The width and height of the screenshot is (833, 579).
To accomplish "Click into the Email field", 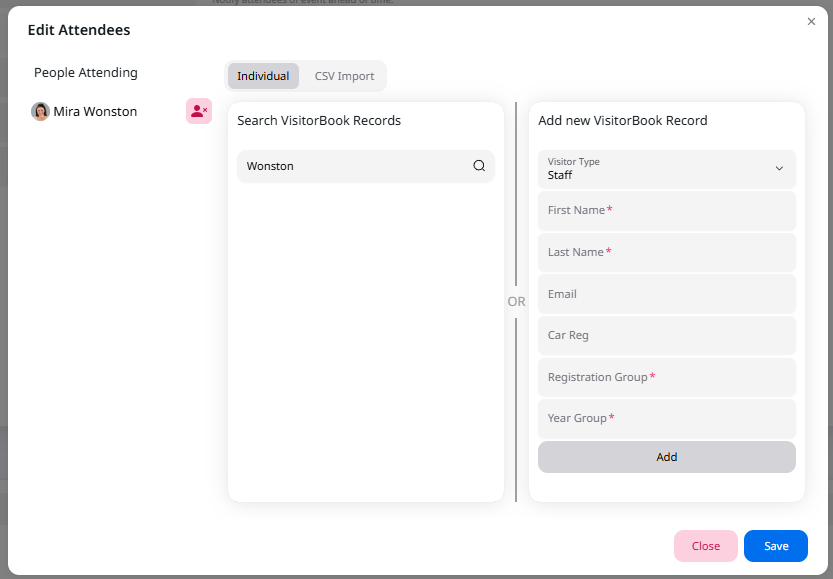I will coord(666,295).
